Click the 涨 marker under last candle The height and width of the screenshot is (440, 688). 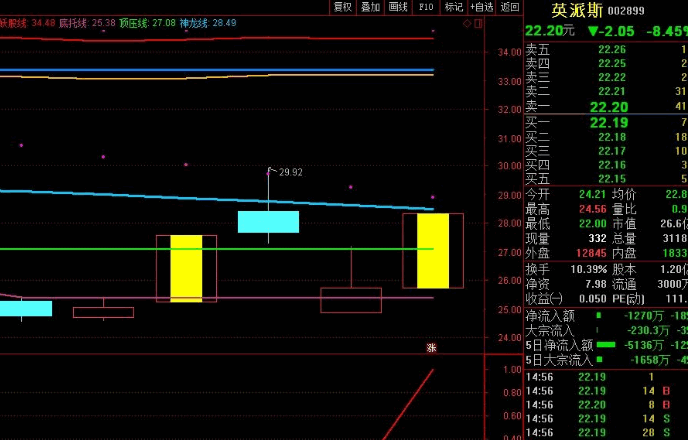[432, 348]
